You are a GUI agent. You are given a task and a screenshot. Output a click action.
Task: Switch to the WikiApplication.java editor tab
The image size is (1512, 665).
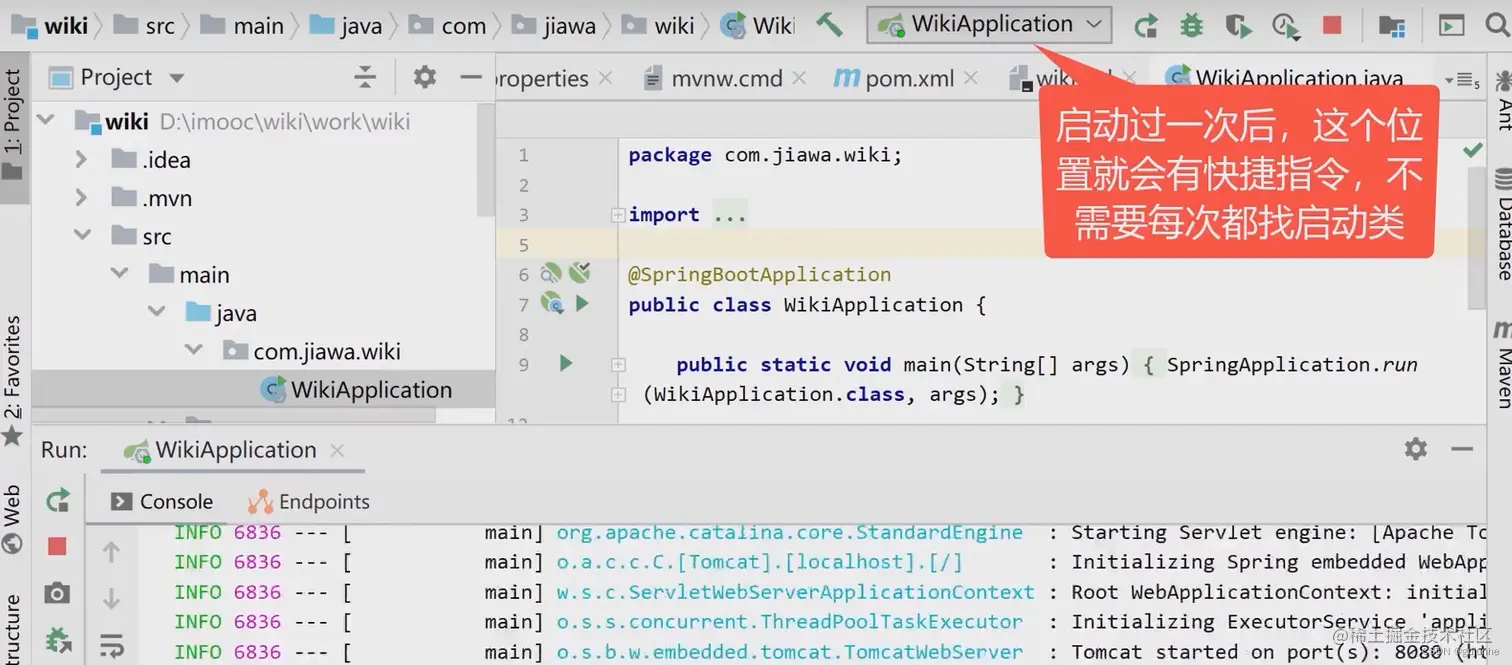pyautogui.click(x=1285, y=78)
